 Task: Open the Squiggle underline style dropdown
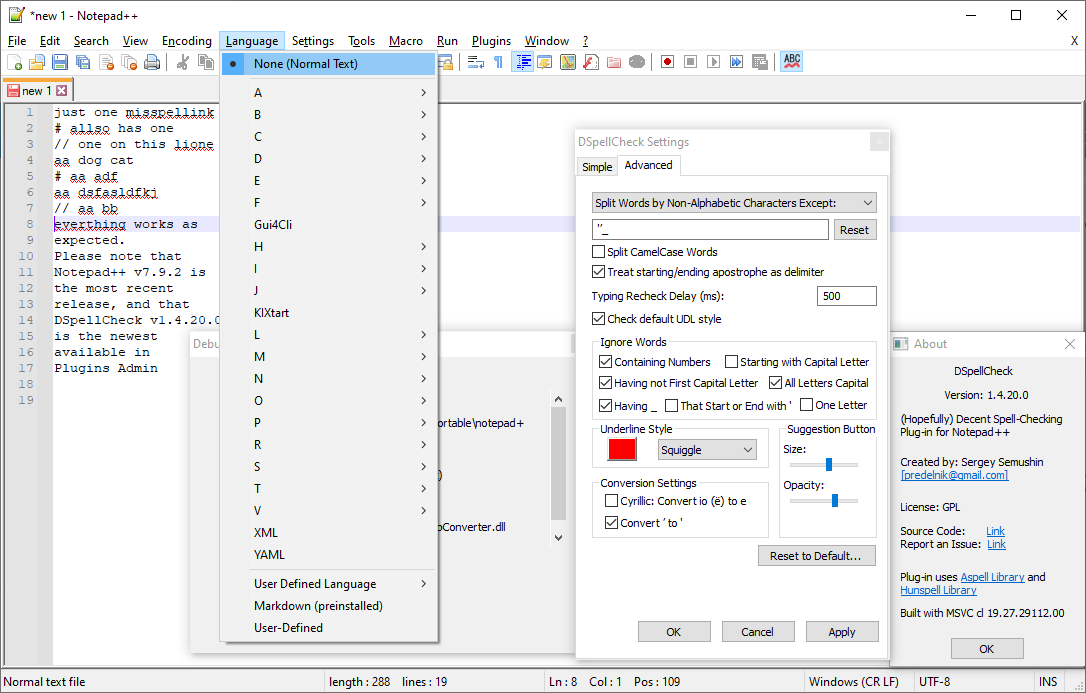[x=707, y=450]
